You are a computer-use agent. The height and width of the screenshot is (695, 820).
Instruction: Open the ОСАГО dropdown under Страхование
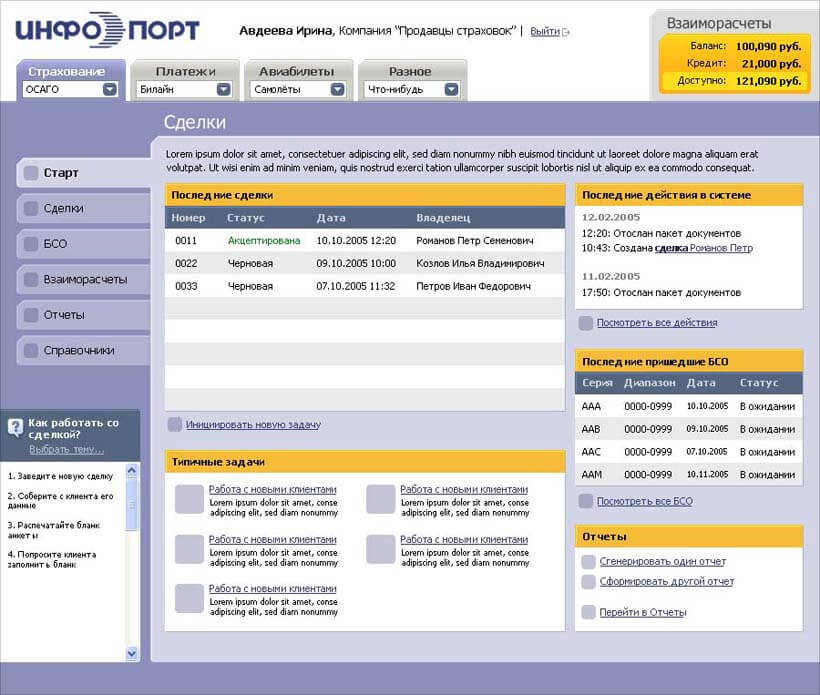point(110,89)
